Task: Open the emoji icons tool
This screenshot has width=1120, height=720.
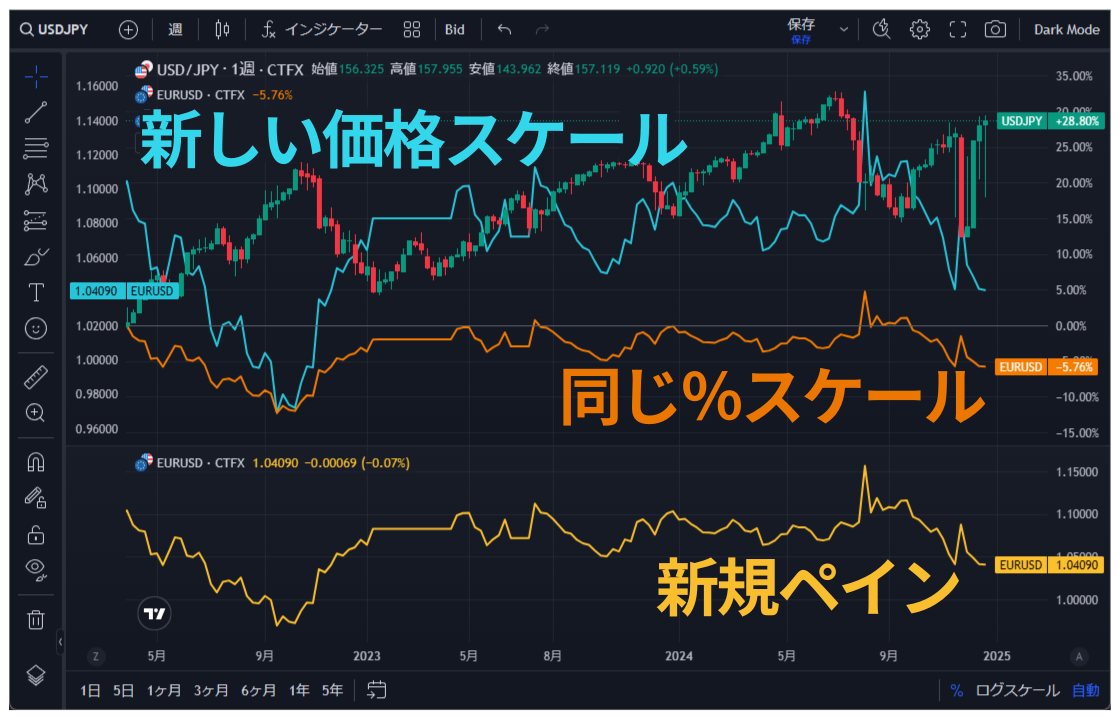Action: coord(36,328)
